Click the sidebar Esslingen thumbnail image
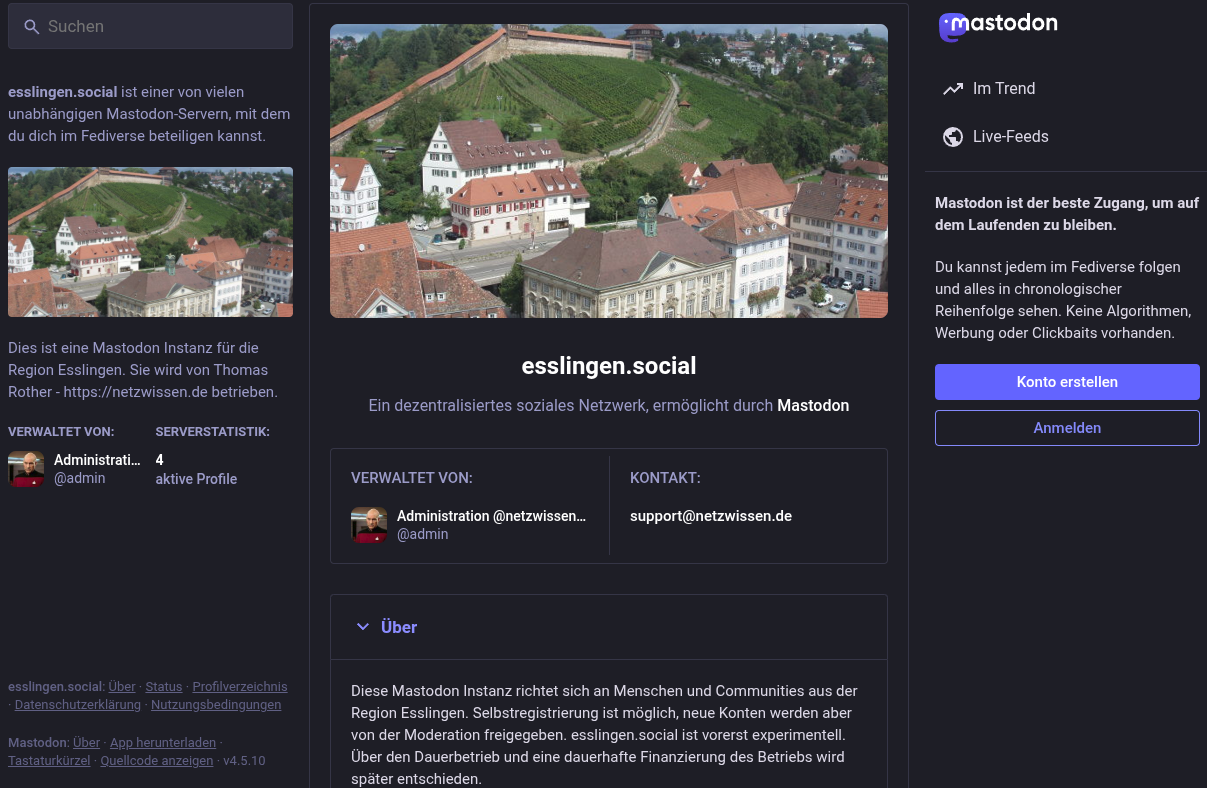The image size is (1207, 788). 150,242
